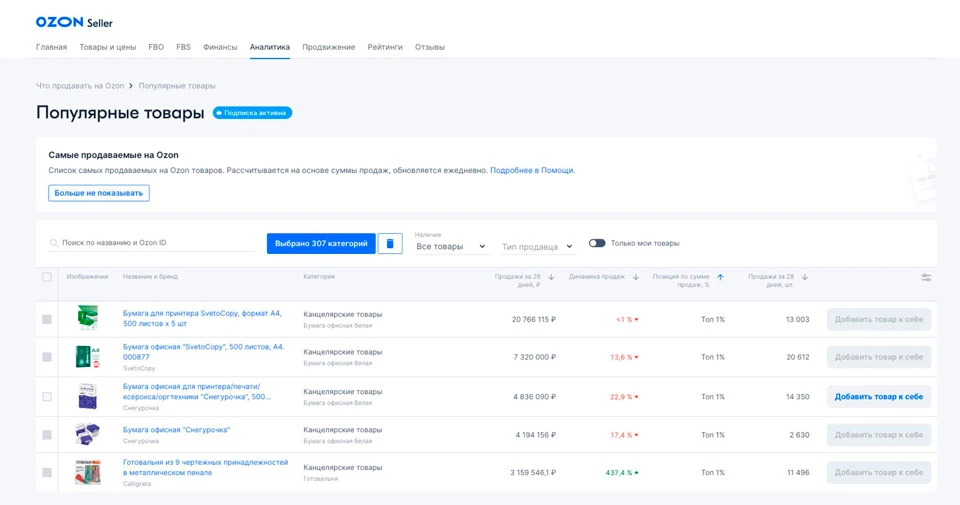Check the SvetoCopy 000877 row
Viewport: 960px width, 505px height.
point(47,357)
